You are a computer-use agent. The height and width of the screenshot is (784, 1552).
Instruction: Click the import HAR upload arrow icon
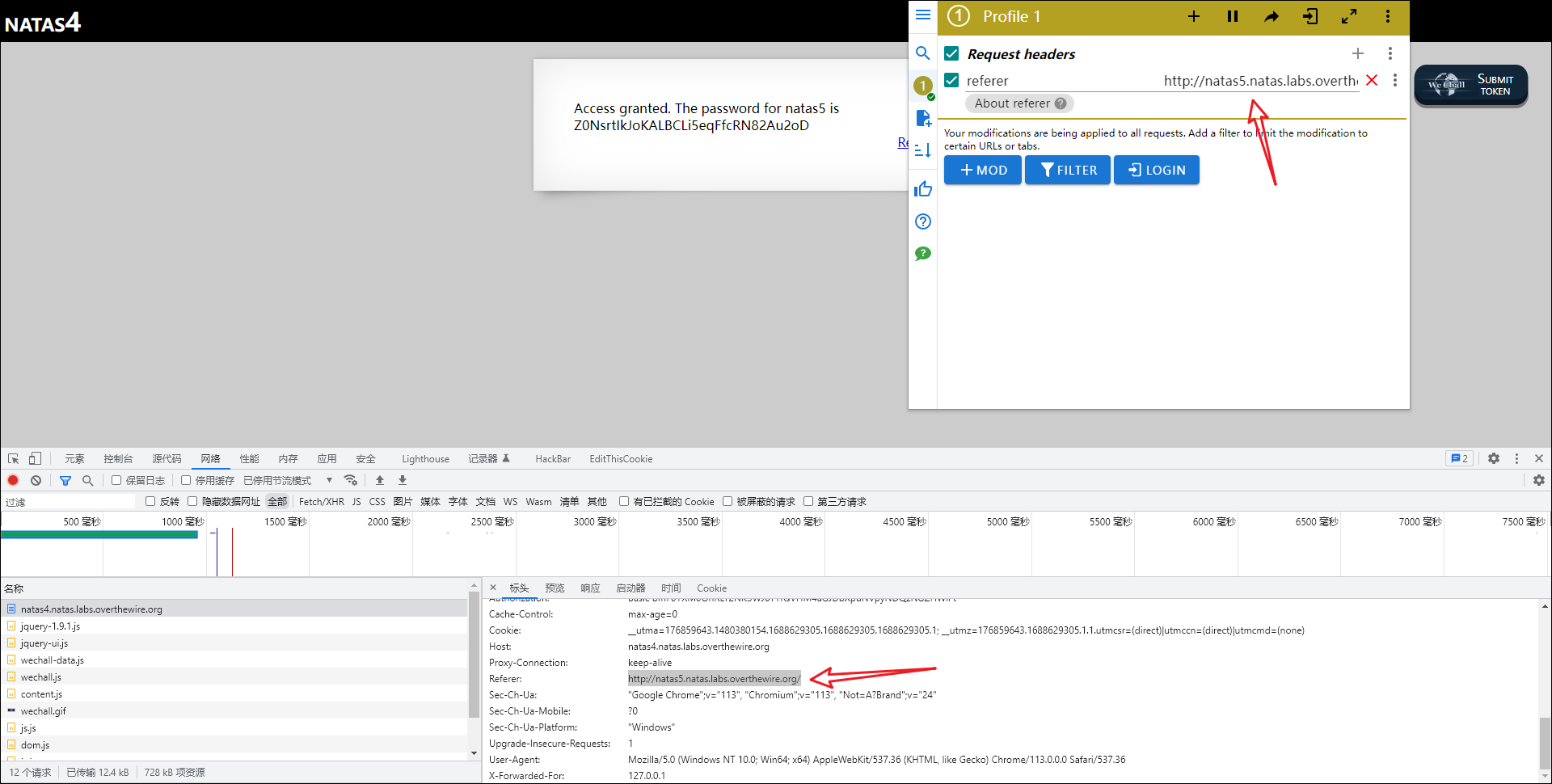380,480
